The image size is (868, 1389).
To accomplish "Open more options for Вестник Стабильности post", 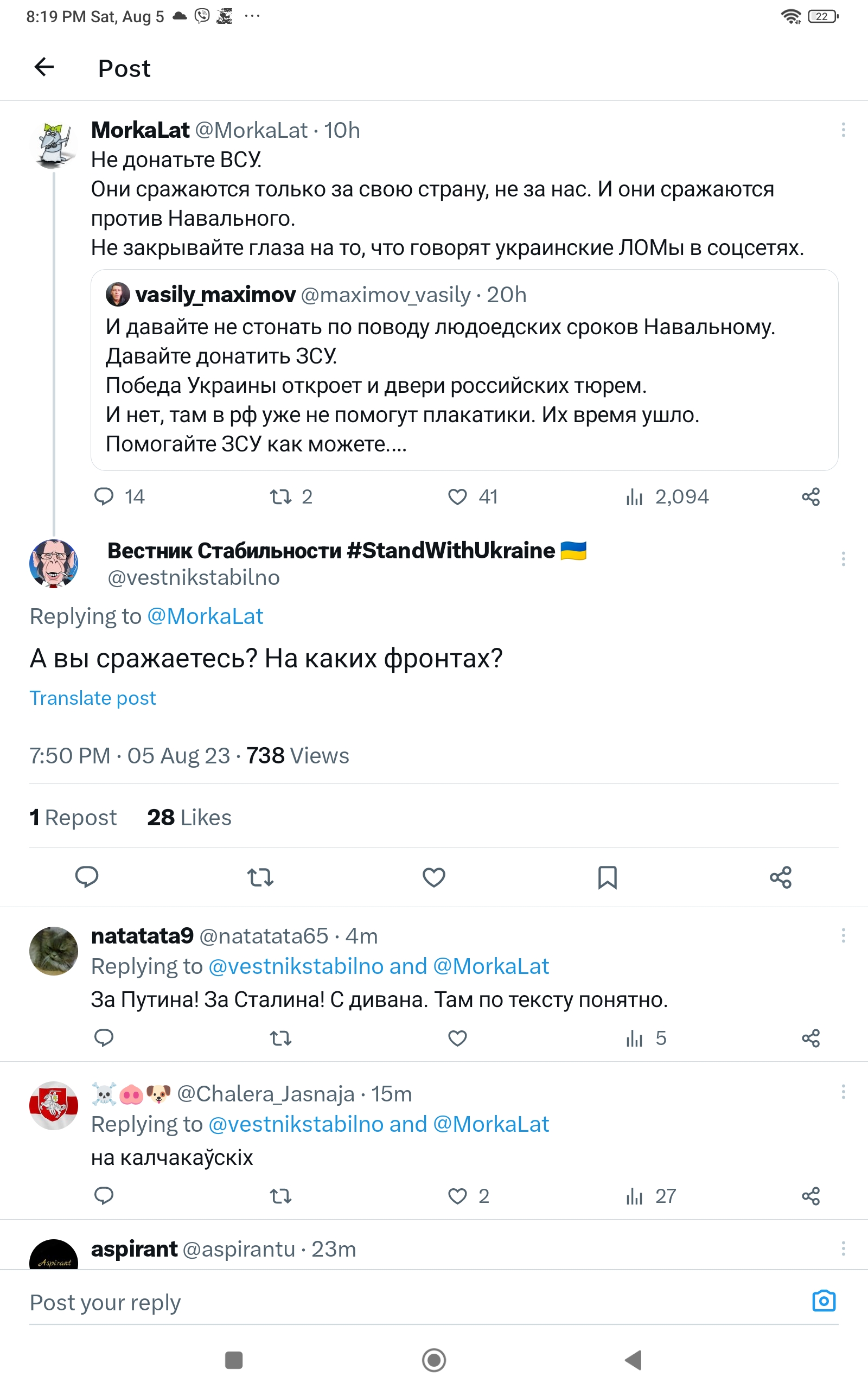I will tap(843, 558).
